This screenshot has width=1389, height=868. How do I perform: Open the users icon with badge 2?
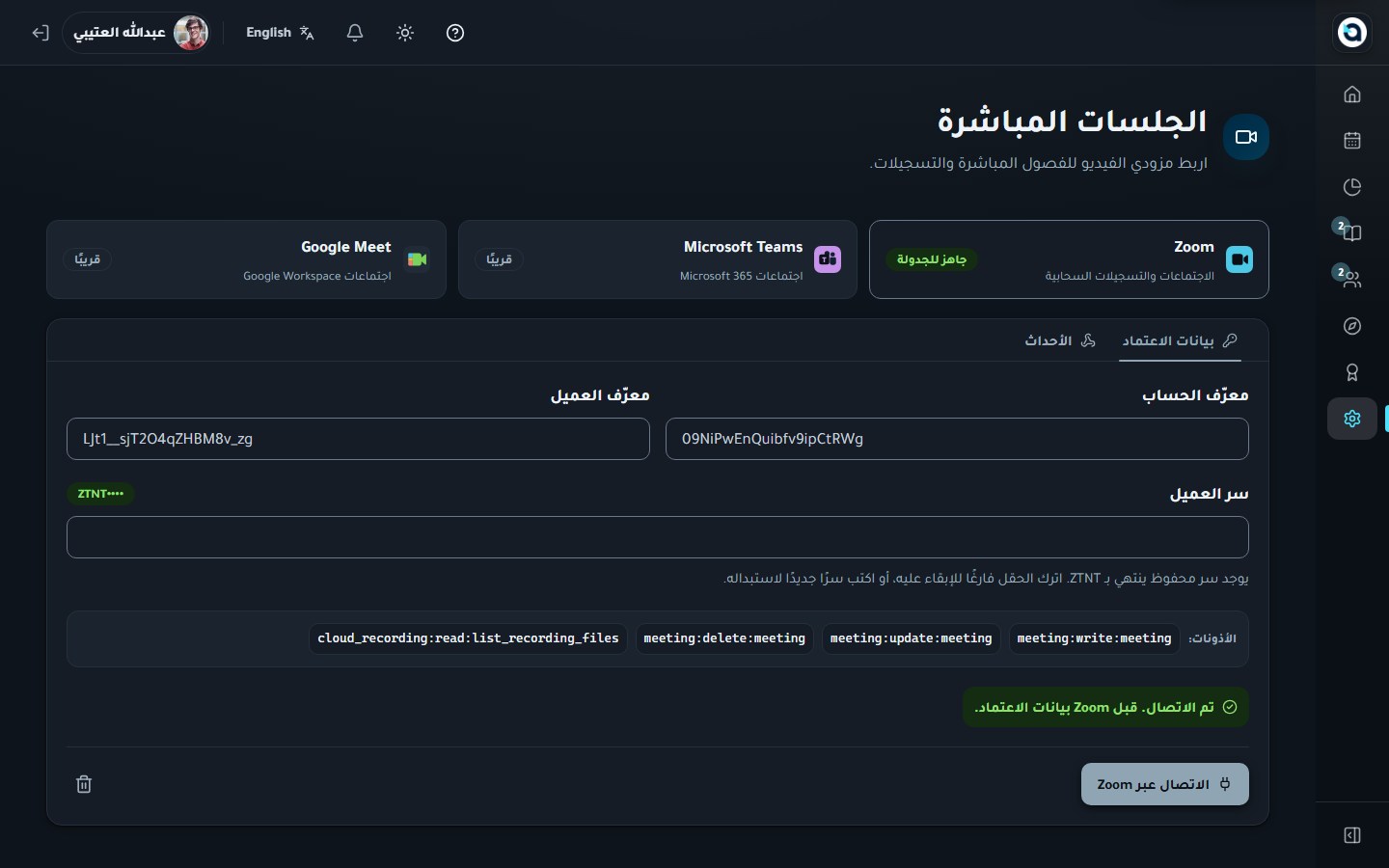click(1351, 279)
